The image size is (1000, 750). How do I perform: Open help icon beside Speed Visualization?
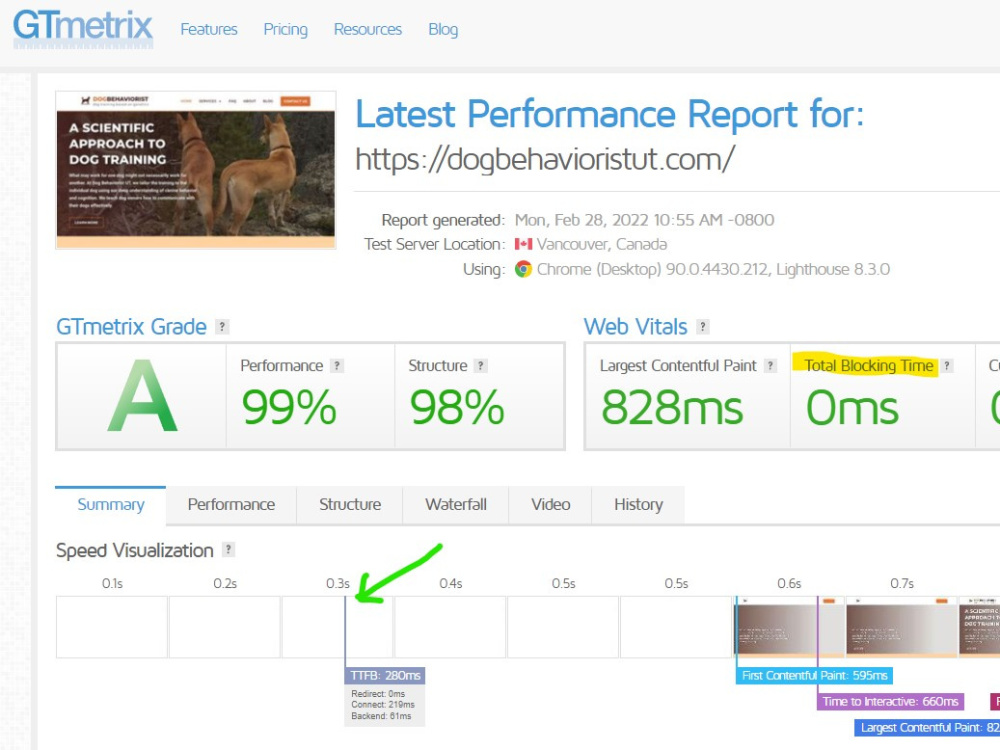click(228, 550)
